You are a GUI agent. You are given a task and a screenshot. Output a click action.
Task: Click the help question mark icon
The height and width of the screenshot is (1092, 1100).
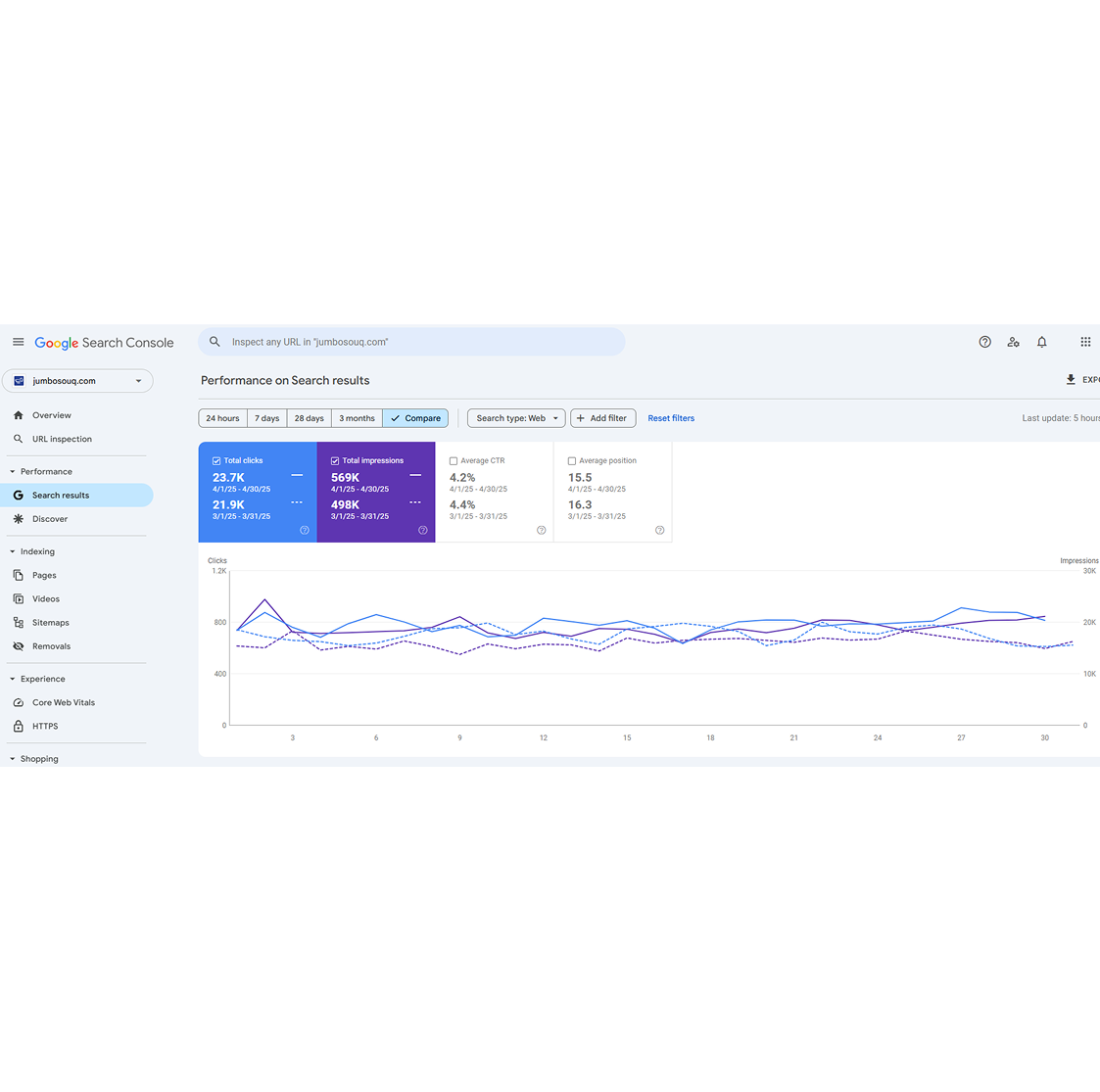(x=984, y=342)
